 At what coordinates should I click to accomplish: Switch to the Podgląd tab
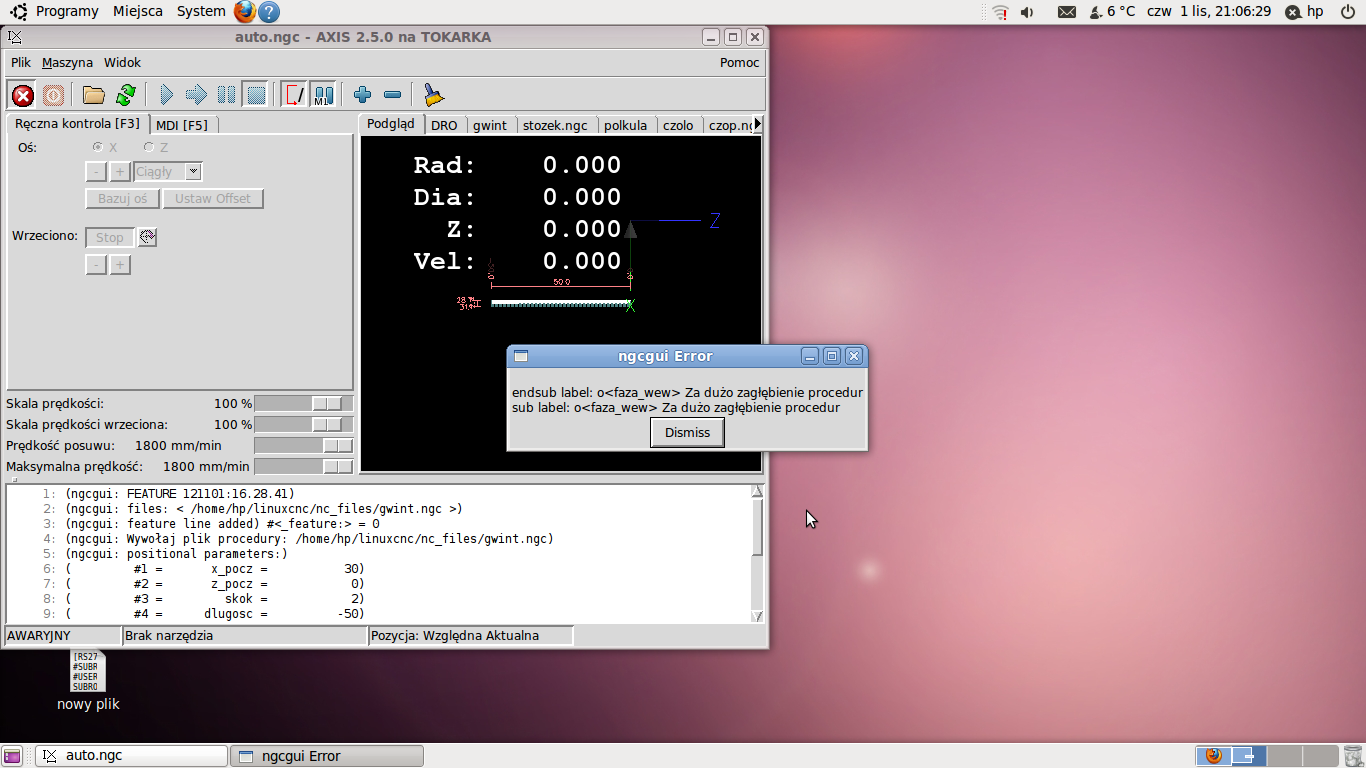[x=390, y=124]
